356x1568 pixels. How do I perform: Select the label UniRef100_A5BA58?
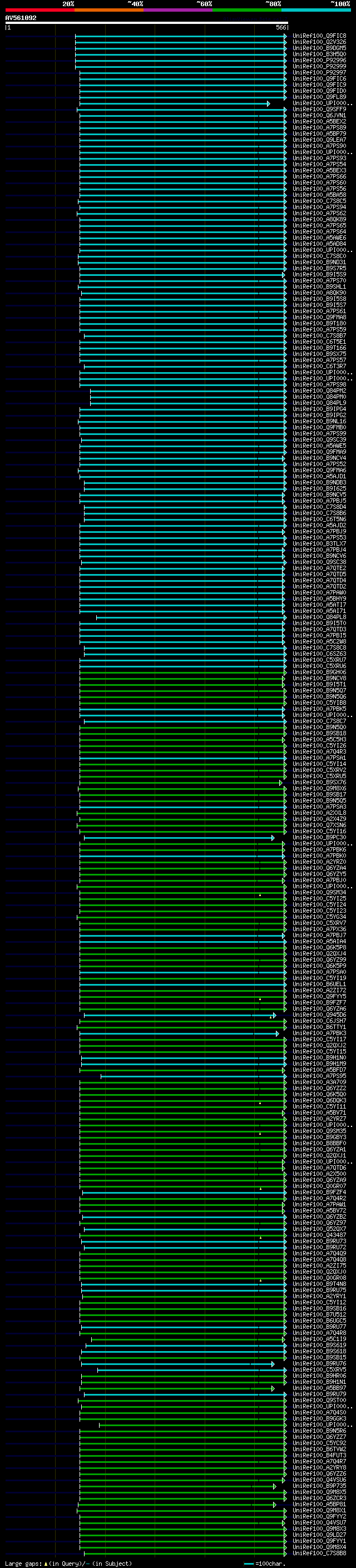(x=319, y=195)
